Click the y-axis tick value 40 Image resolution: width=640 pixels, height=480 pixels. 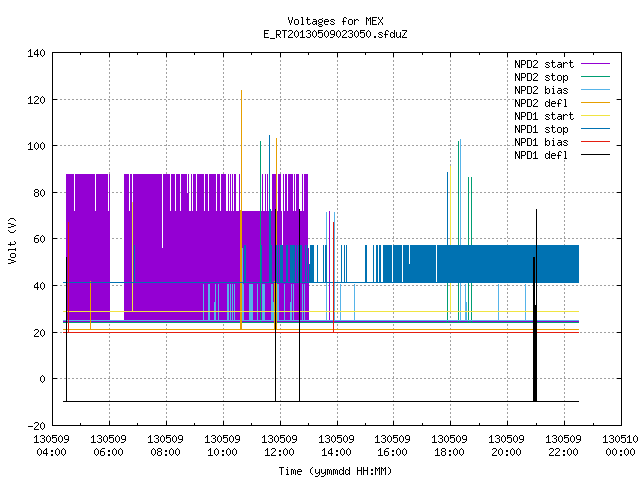click(x=40, y=286)
